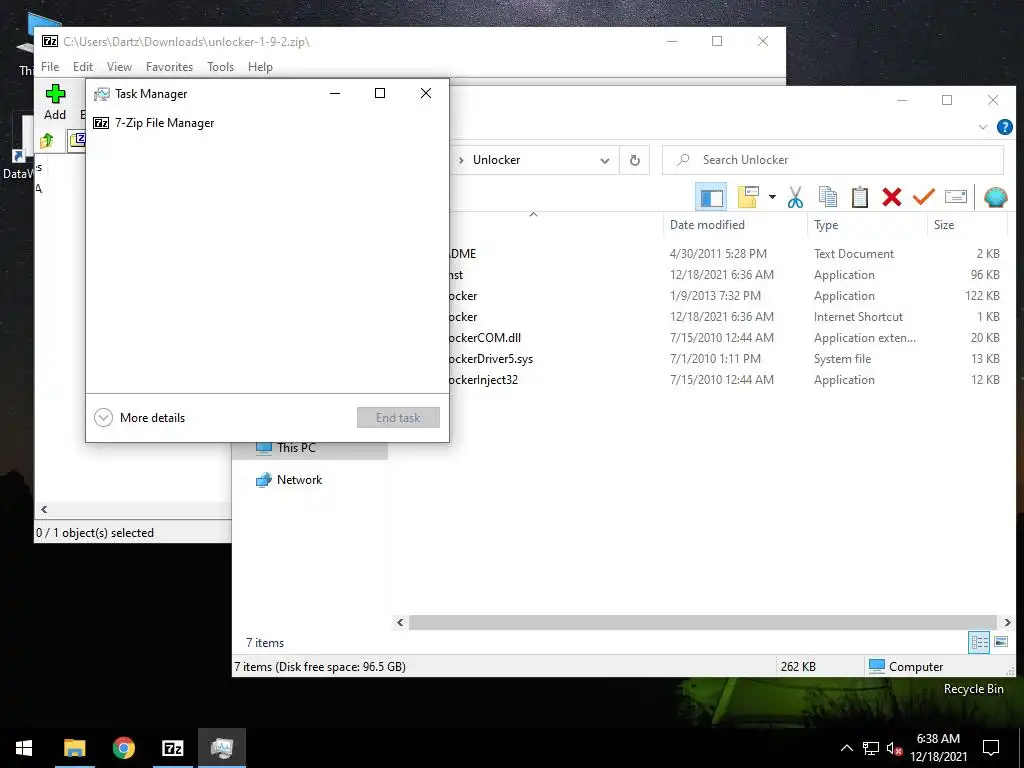Expand More details in Task Manager
The width and height of the screenshot is (1024, 768).
tap(140, 418)
